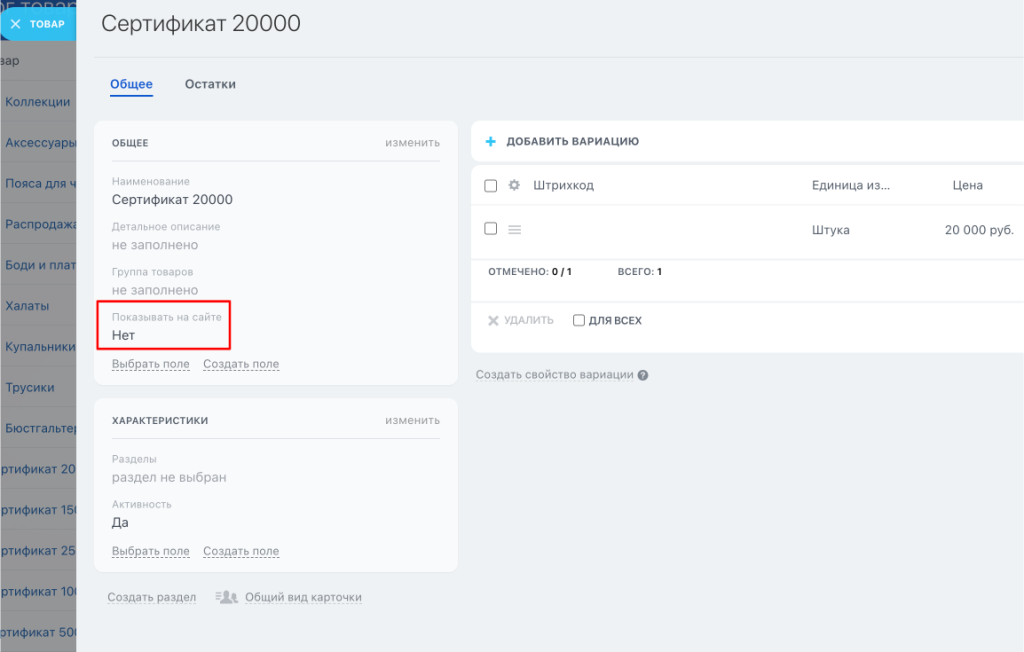The image size is (1024, 652).
Task: Click the card layout icon near Общий вид карточки
Action: point(227,597)
